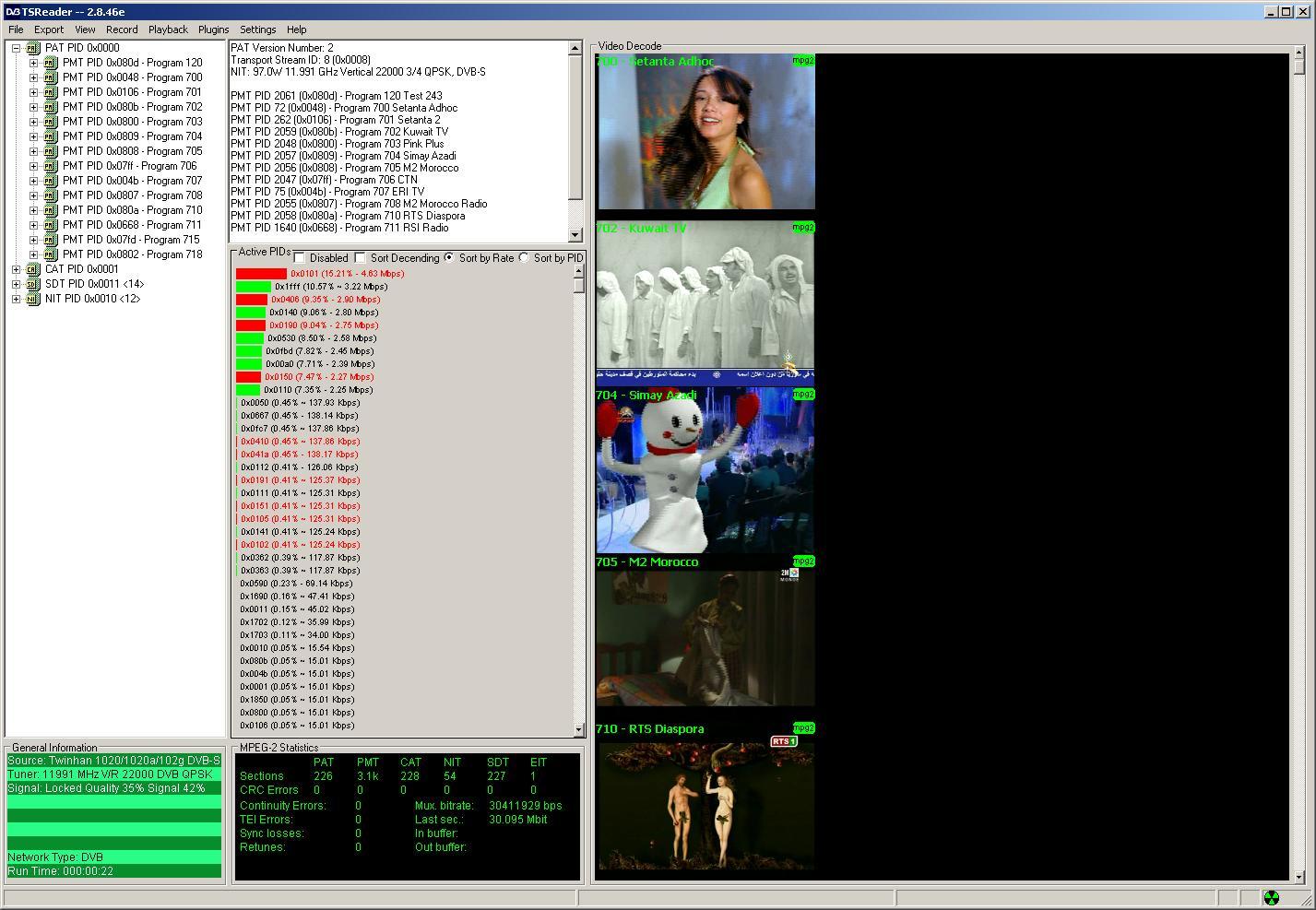The height and width of the screenshot is (910, 1316).
Task: Open the View menu
Action: coord(85,30)
